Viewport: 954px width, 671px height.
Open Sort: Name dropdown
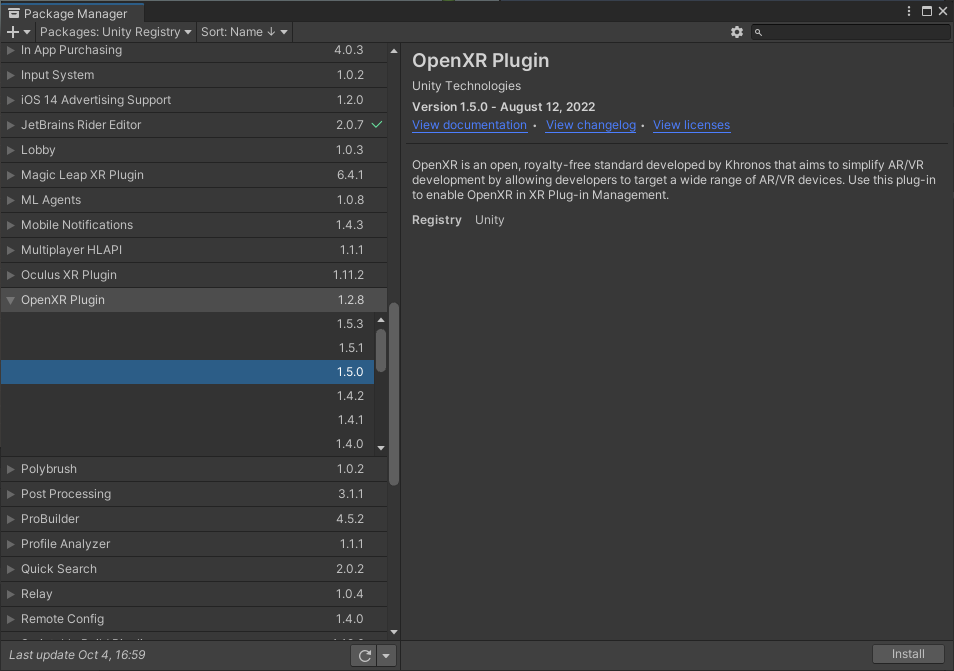point(244,32)
